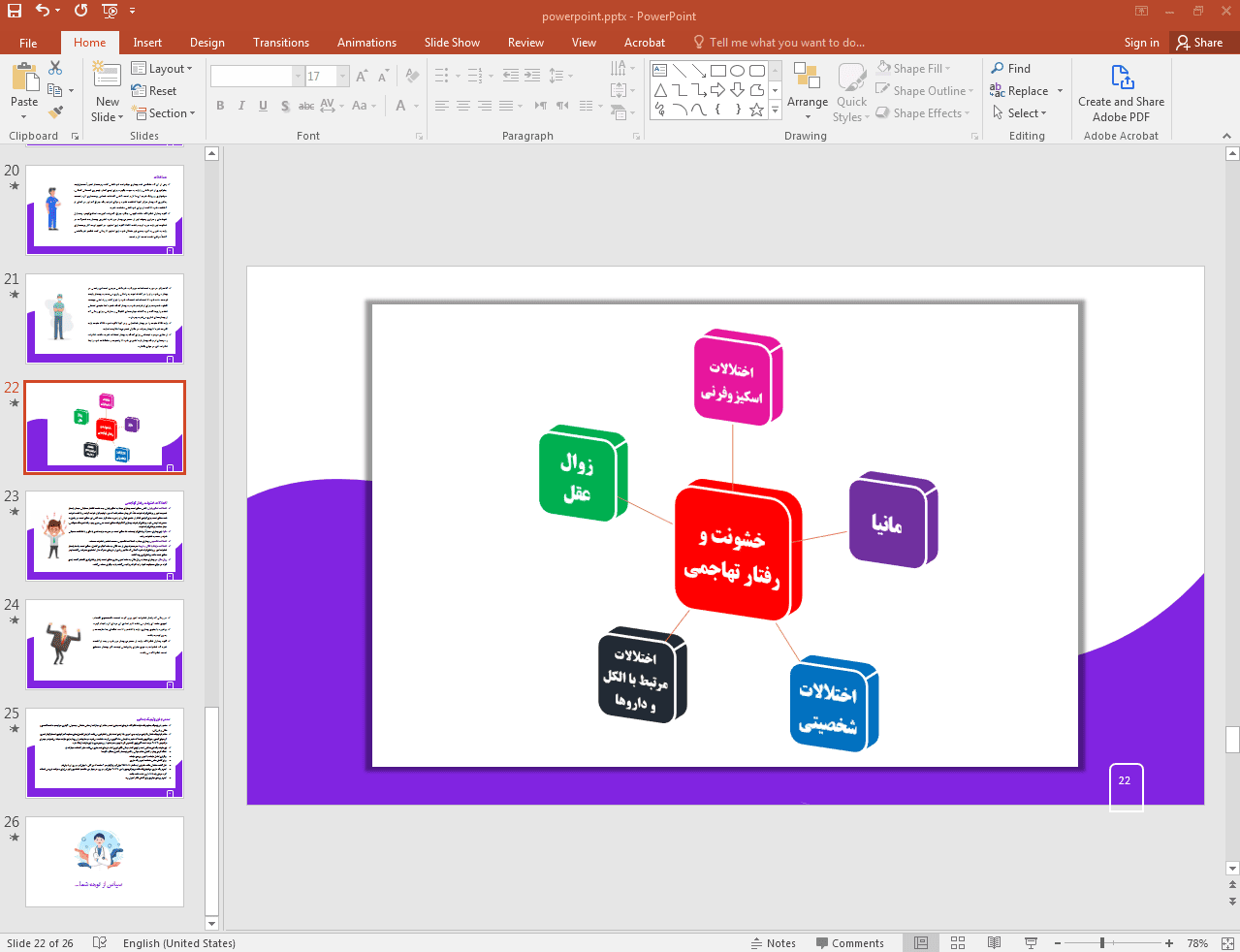Fit slide to current window icon
This screenshot has width=1240, height=952.
(1227, 942)
